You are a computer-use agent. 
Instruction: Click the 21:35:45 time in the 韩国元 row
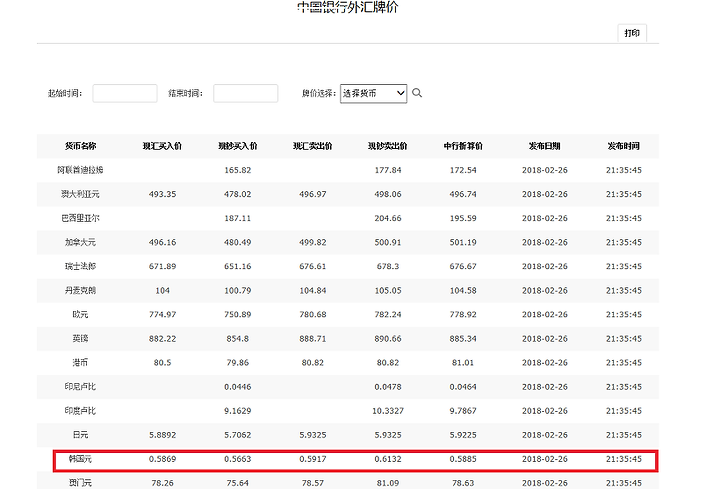tap(624, 459)
